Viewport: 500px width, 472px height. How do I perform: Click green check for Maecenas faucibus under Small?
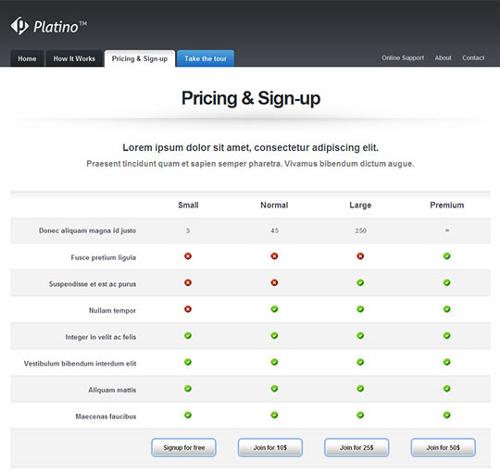pos(188,415)
